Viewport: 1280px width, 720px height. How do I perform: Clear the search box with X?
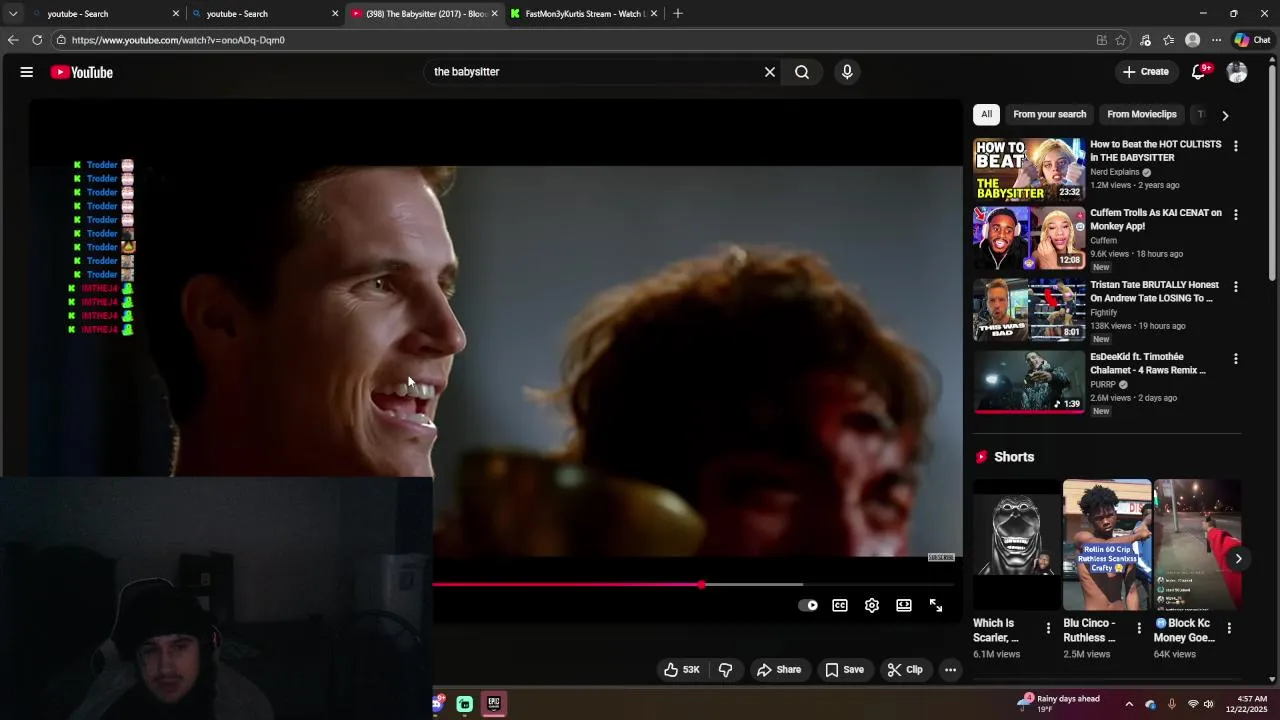click(x=770, y=72)
